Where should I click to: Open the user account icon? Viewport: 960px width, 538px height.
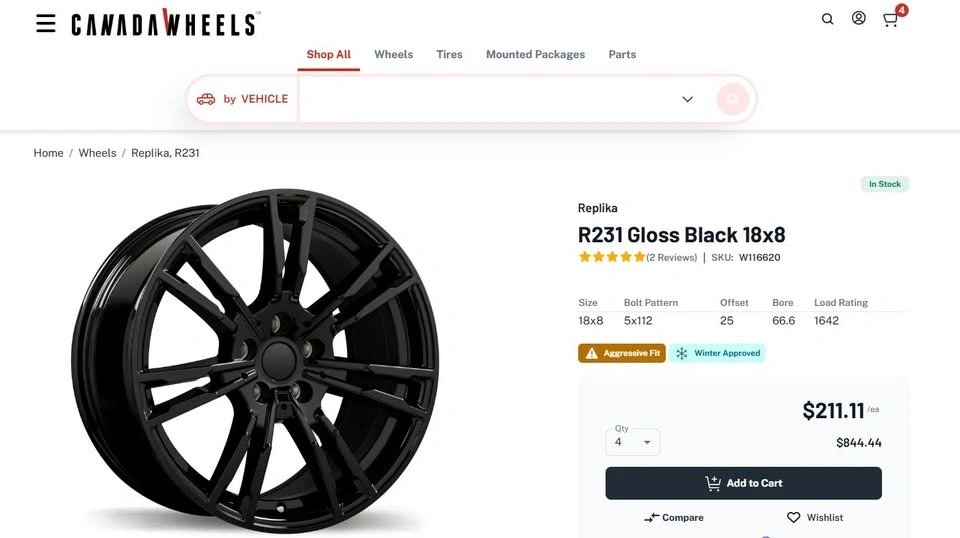point(858,18)
